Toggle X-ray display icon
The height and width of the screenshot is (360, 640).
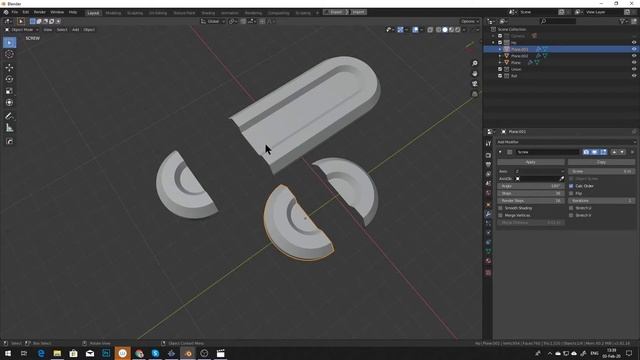pos(430,30)
